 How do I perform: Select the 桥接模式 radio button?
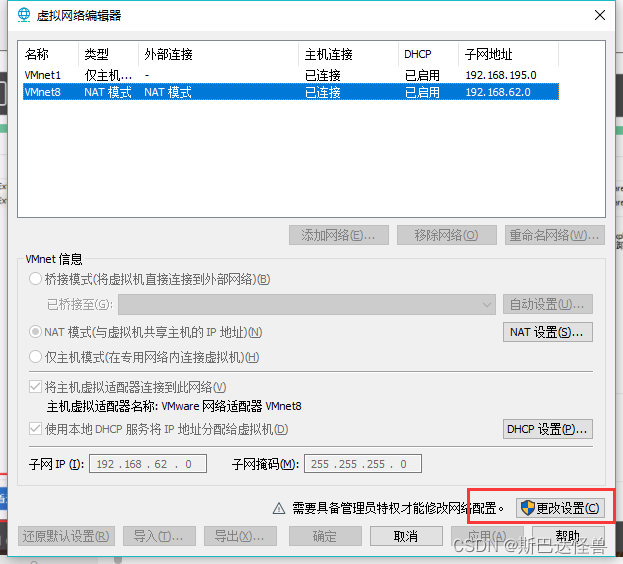[35, 279]
